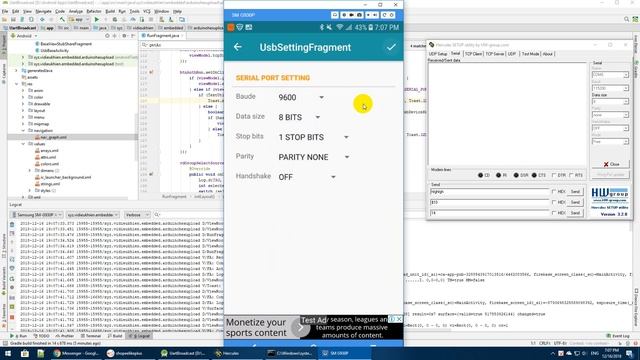The height and width of the screenshot is (360, 640).
Task: Open the Microsoft Store taskbar icon
Action: 24,353
